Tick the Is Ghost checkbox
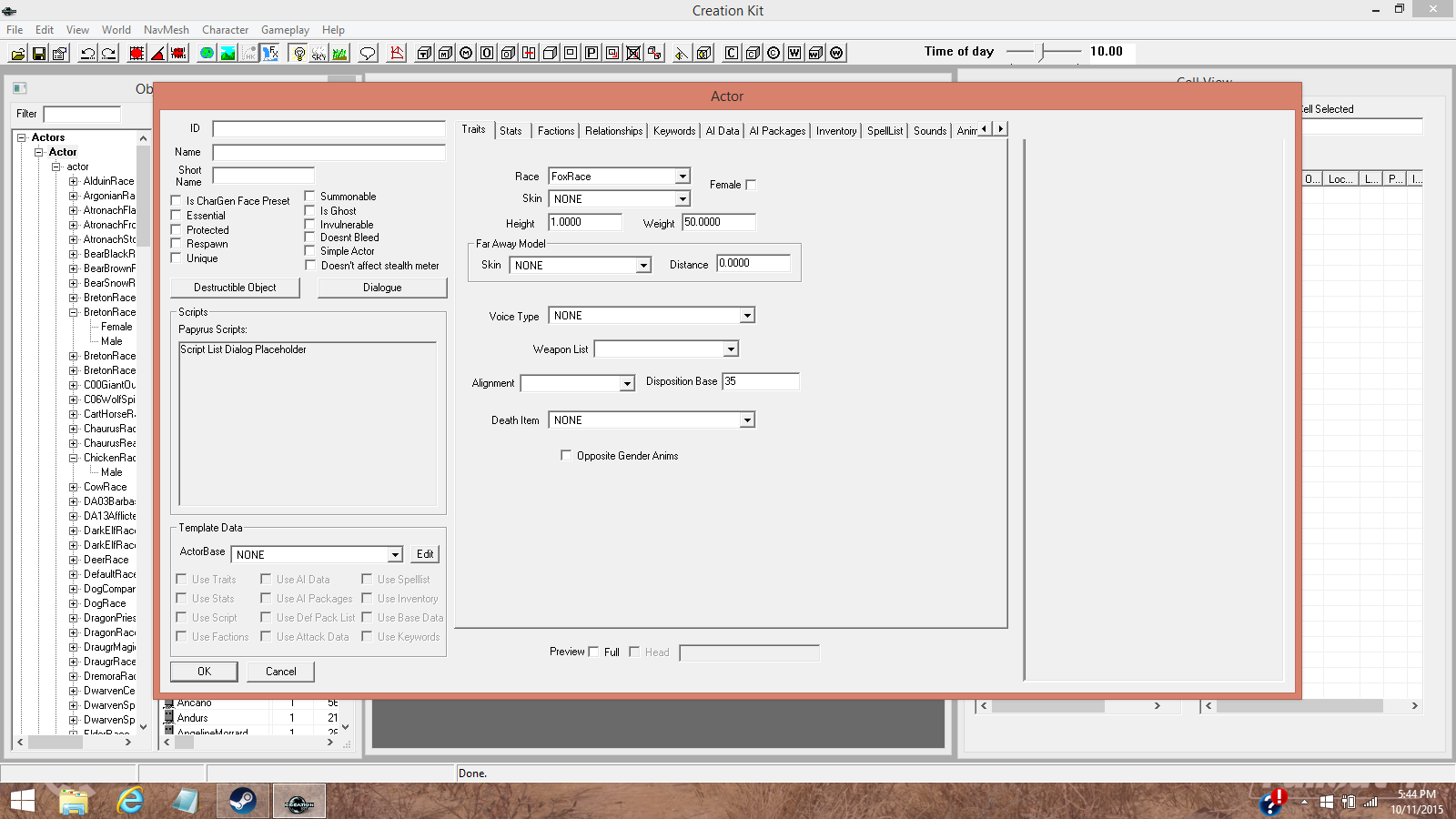1456x819 pixels. 310,210
